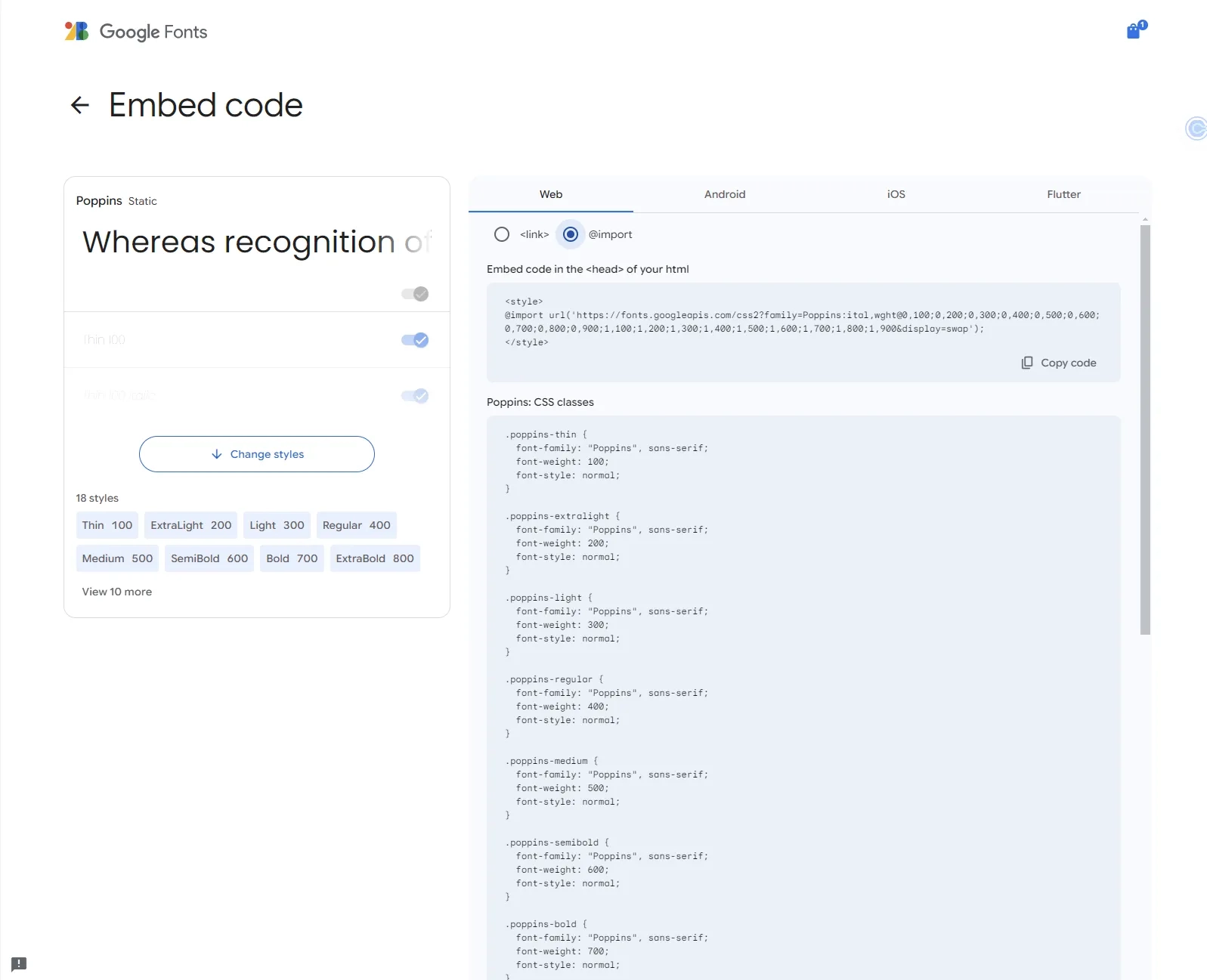Go back using the left arrow
Viewport: 1207px width, 980px height.
[x=80, y=105]
